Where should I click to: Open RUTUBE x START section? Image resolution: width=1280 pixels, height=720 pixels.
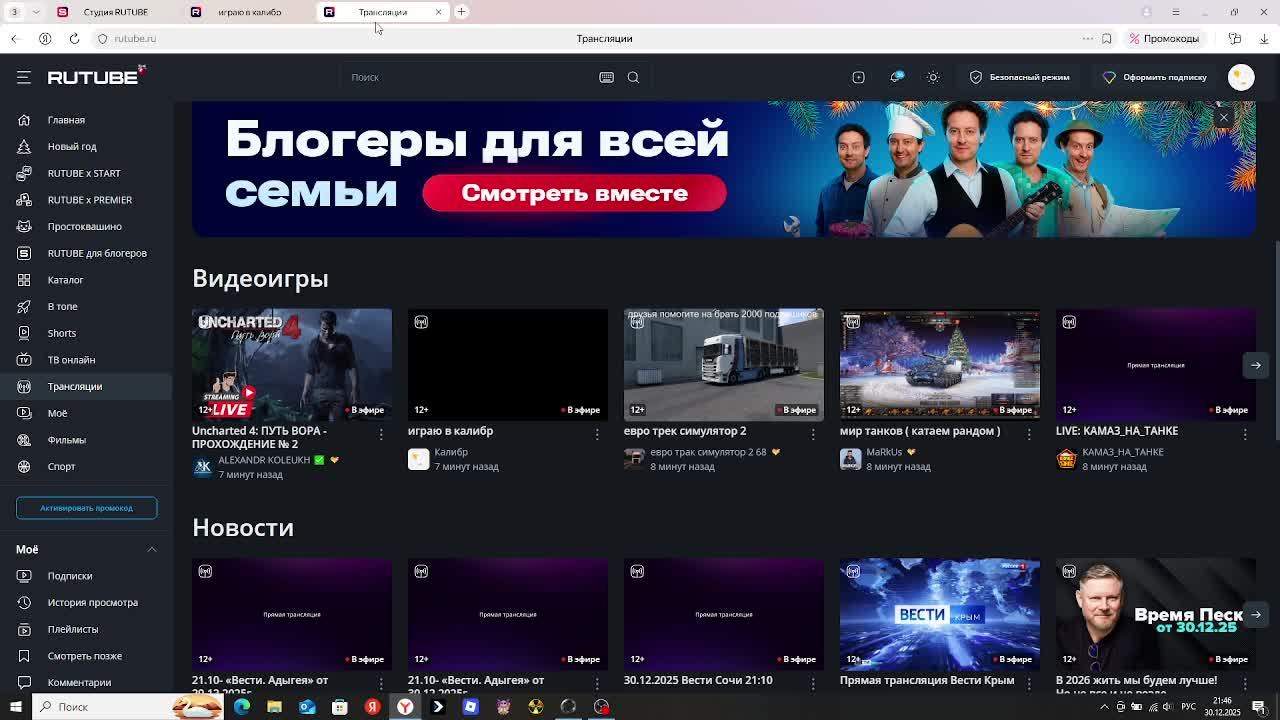click(86, 173)
